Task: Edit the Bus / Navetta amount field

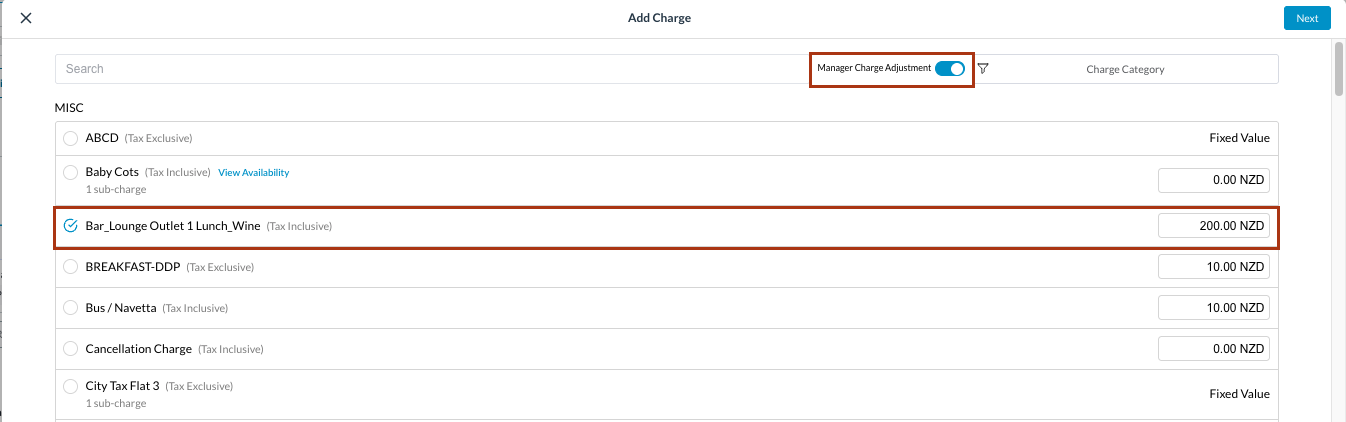Action: pos(1213,308)
